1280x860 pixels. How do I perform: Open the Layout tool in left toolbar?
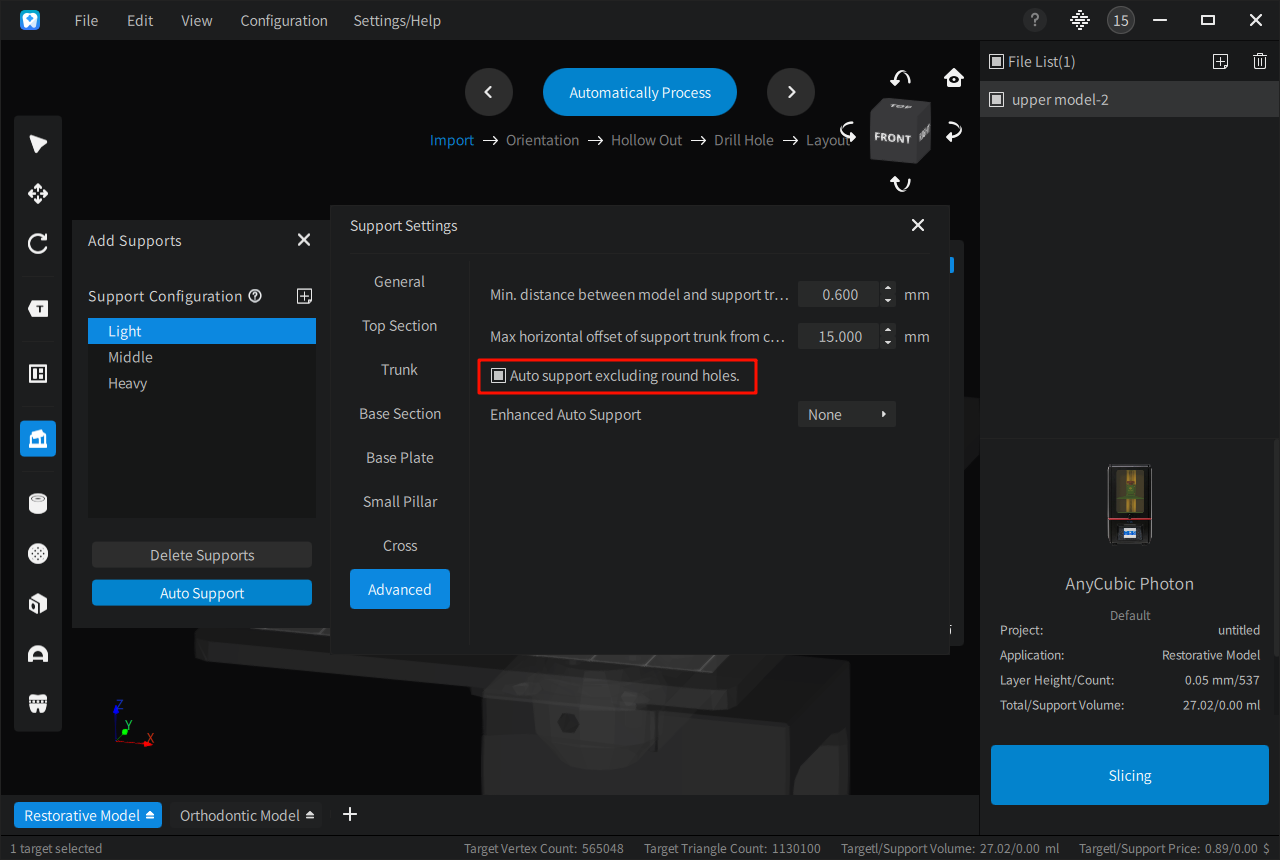pos(38,374)
